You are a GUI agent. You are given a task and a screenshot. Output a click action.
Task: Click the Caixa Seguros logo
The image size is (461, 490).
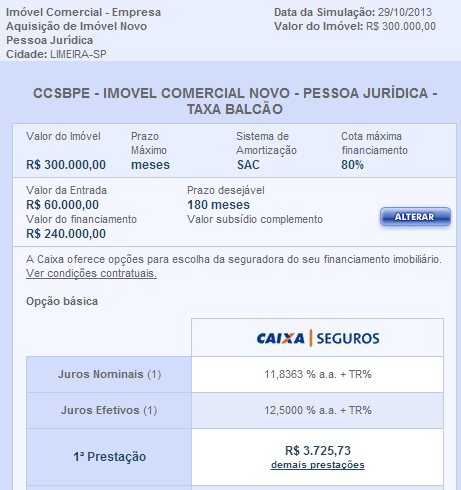[x=318, y=338]
